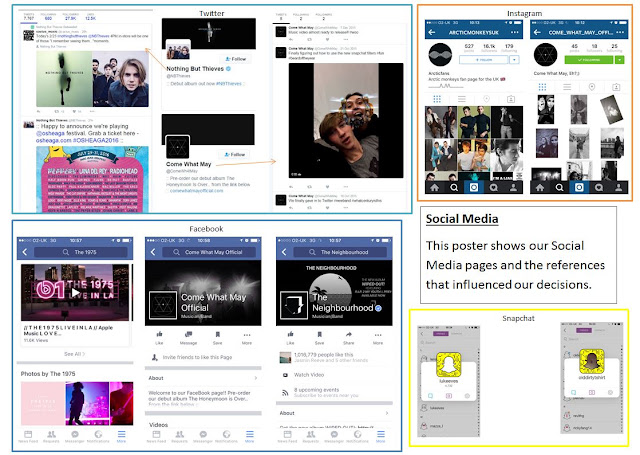Tap Home icon on ARCTICMONKEYSUK Instagram bar
Viewport: 640px width, 455px height.
click(435, 188)
